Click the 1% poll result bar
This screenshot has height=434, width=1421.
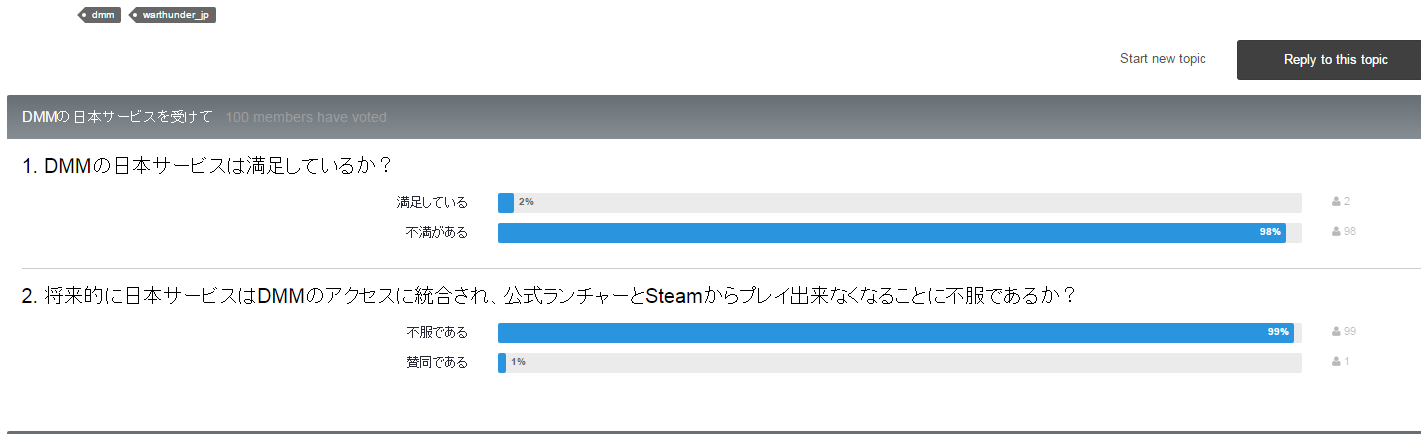click(x=900, y=363)
